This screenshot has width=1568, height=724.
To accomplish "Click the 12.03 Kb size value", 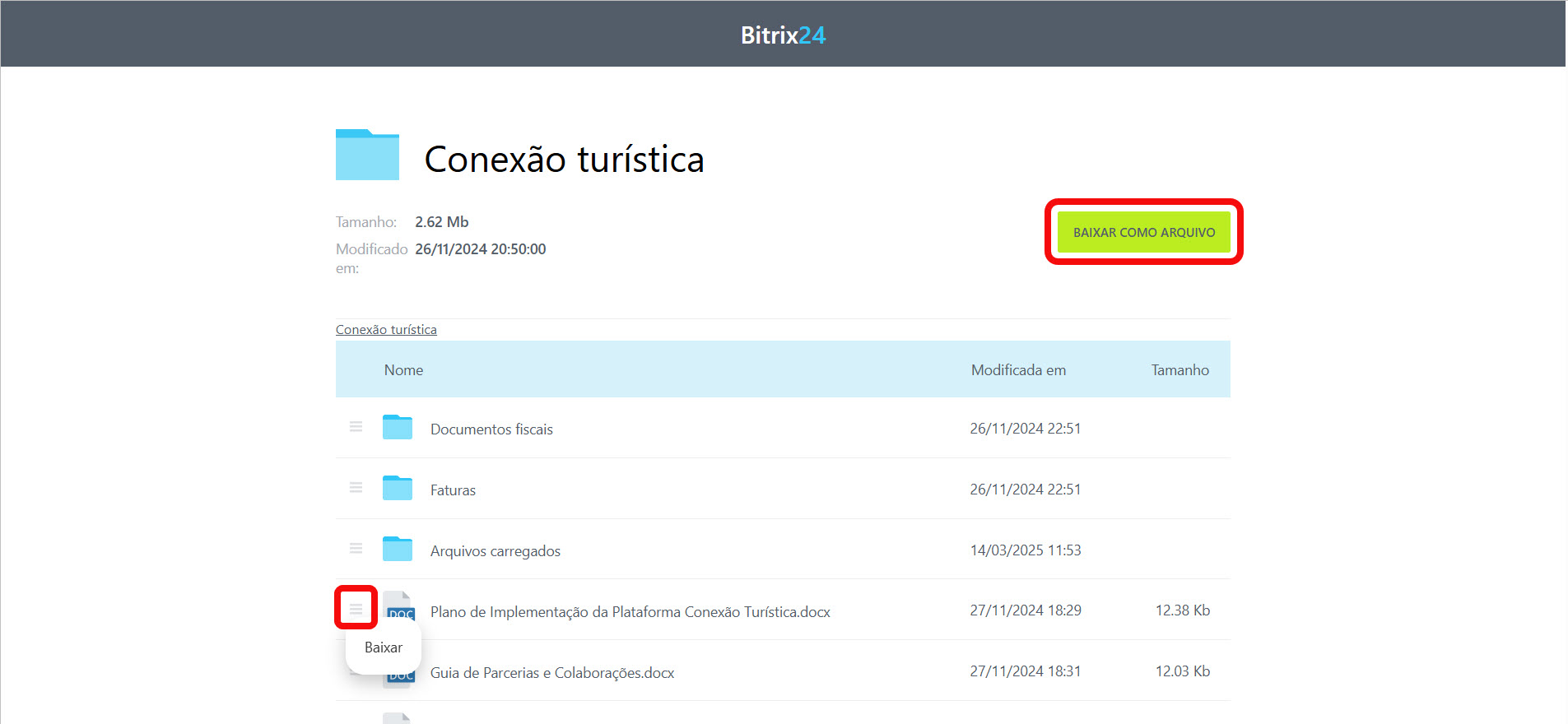I will point(1183,671).
